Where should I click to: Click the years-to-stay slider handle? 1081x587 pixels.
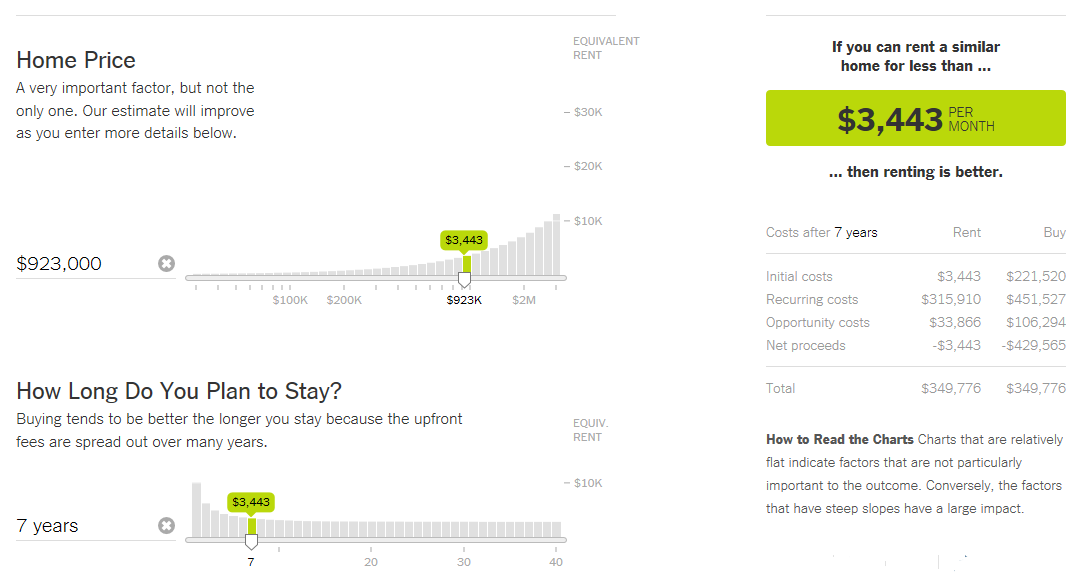(252, 541)
